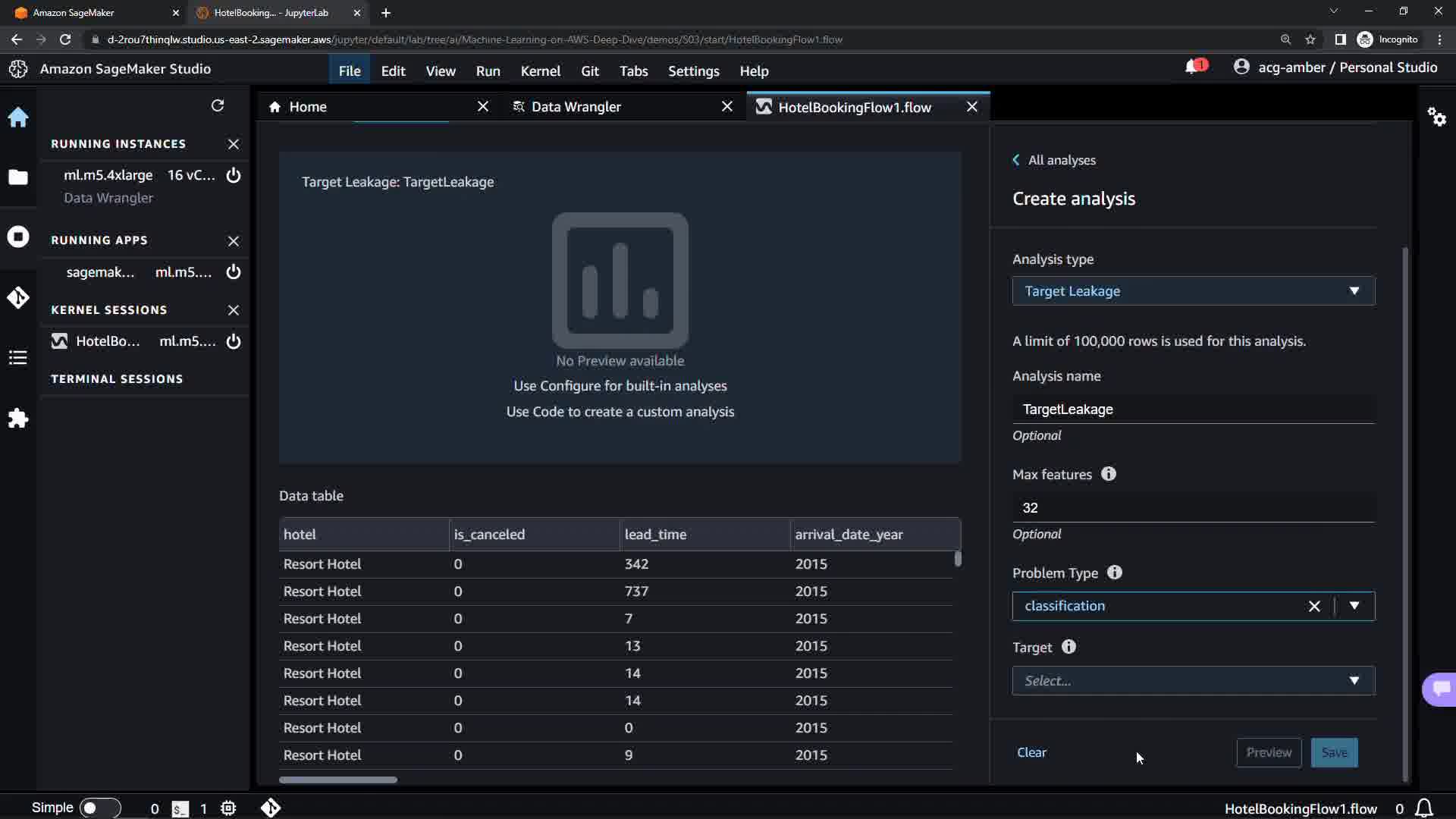This screenshot has width=1456, height=819.
Task: Open the table of contents list icon
Action: click(18, 358)
